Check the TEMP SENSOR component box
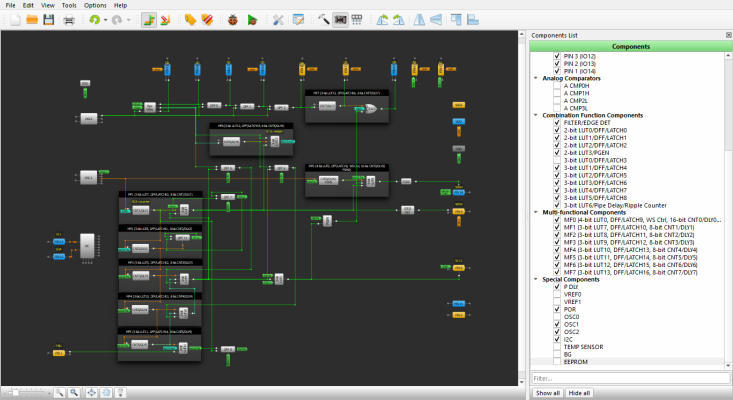The image size is (733, 400). (557, 346)
